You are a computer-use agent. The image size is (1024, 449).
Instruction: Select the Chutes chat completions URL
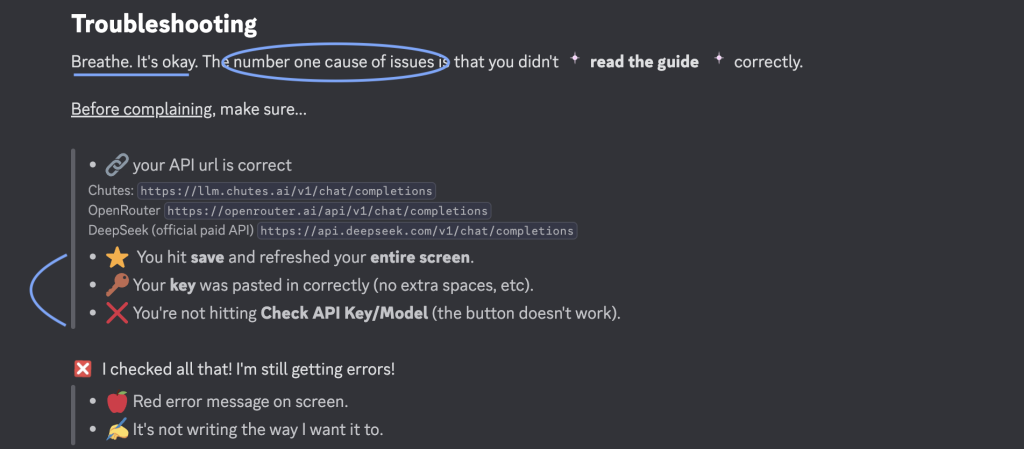[x=287, y=191]
